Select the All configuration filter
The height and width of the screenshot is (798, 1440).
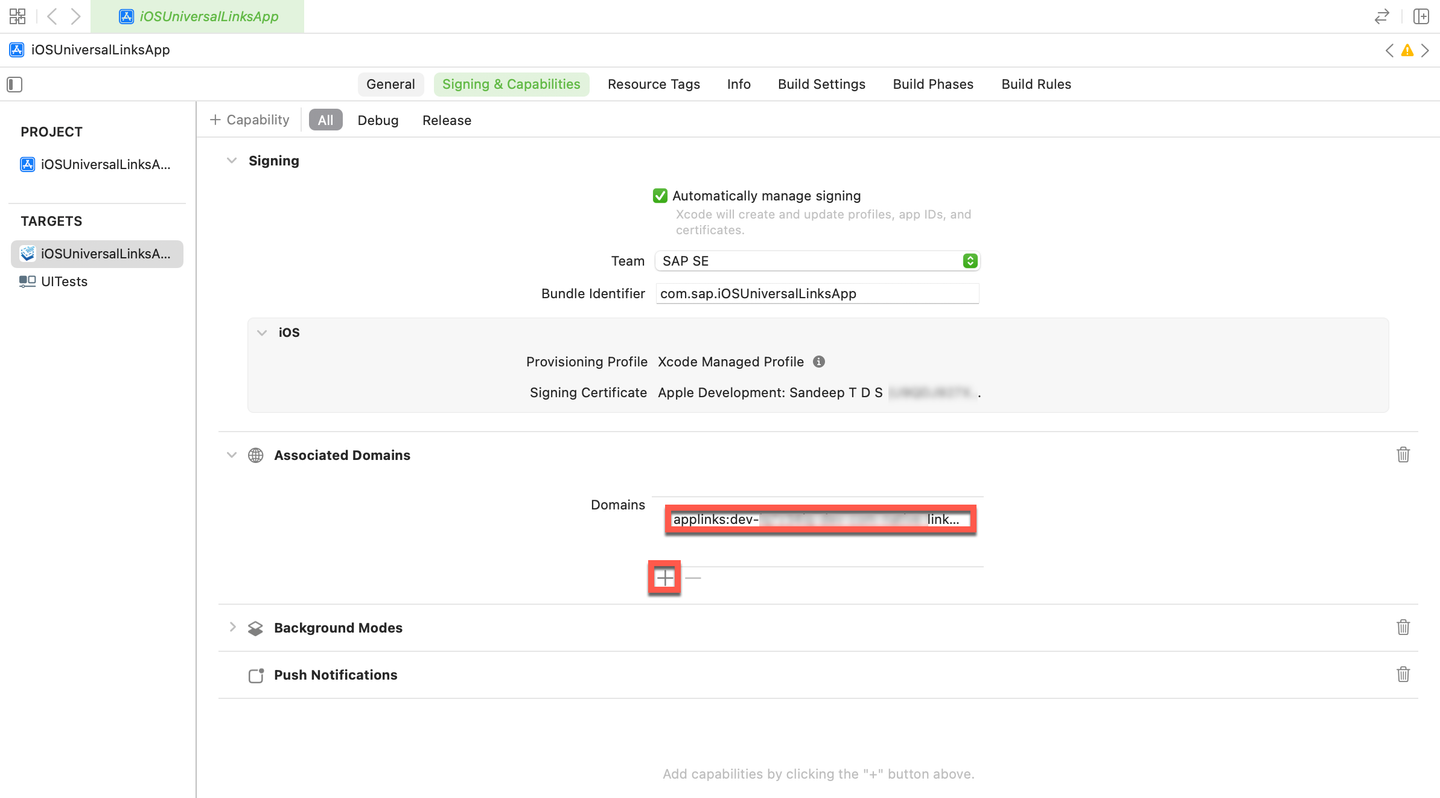coord(326,120)
